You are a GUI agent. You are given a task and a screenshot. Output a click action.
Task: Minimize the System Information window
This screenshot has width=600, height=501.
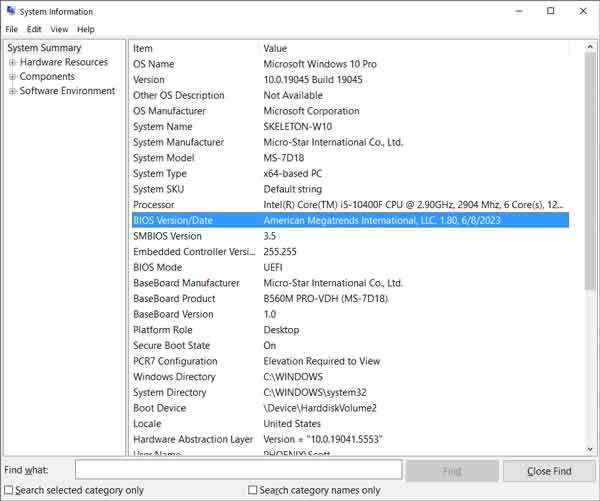519,11
